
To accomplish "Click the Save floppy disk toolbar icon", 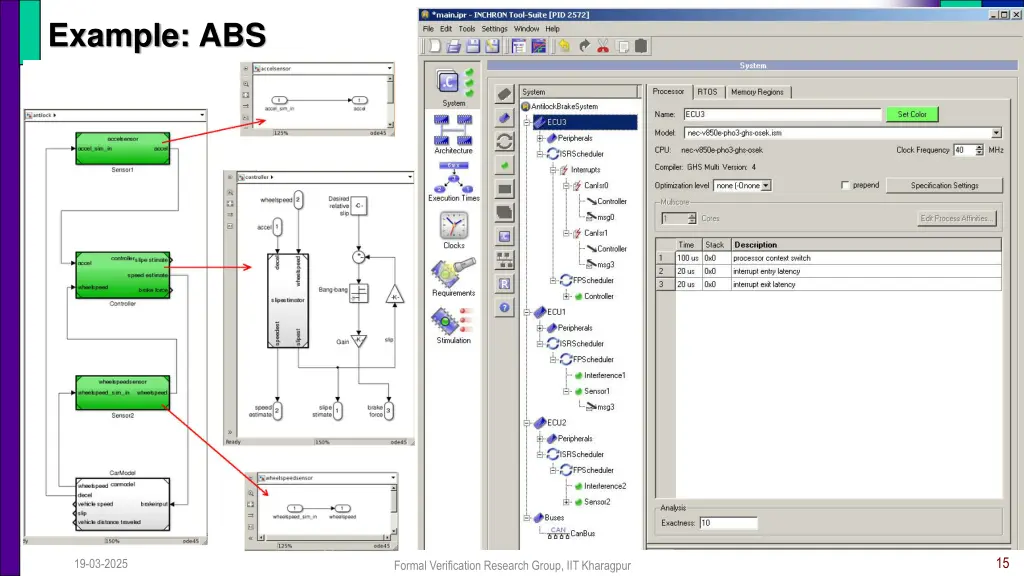I will [x=473, y=46].
